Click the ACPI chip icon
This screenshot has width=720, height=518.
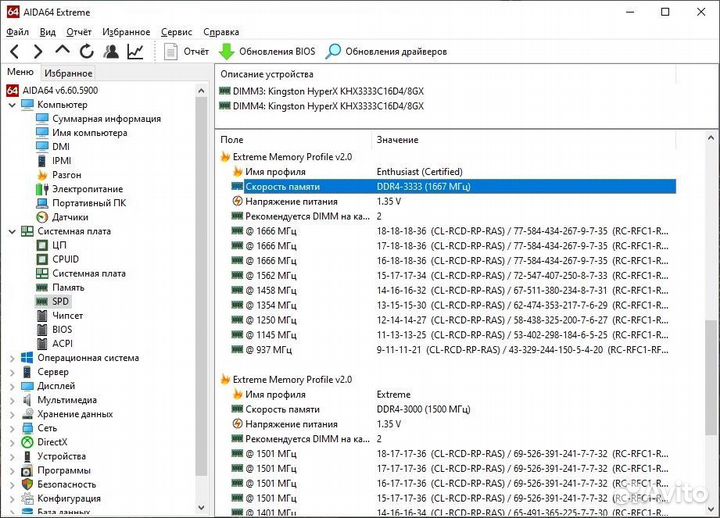coord(42,344)
